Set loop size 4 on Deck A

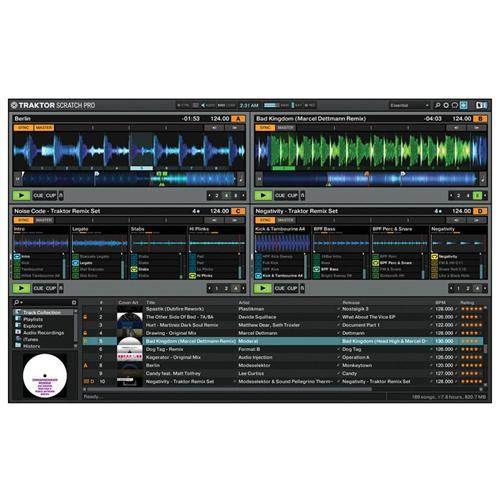pyautogui.click(x=226, y=196)
